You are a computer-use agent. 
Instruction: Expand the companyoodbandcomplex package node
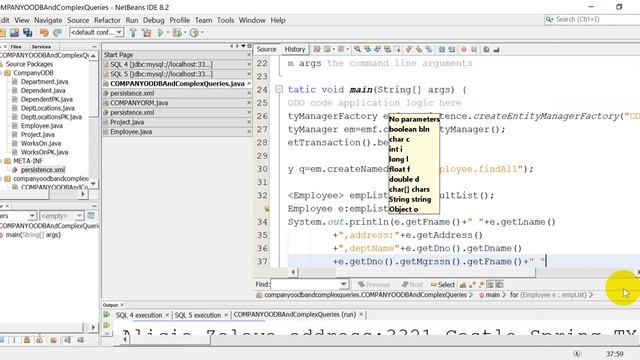(x=1, y=179)
